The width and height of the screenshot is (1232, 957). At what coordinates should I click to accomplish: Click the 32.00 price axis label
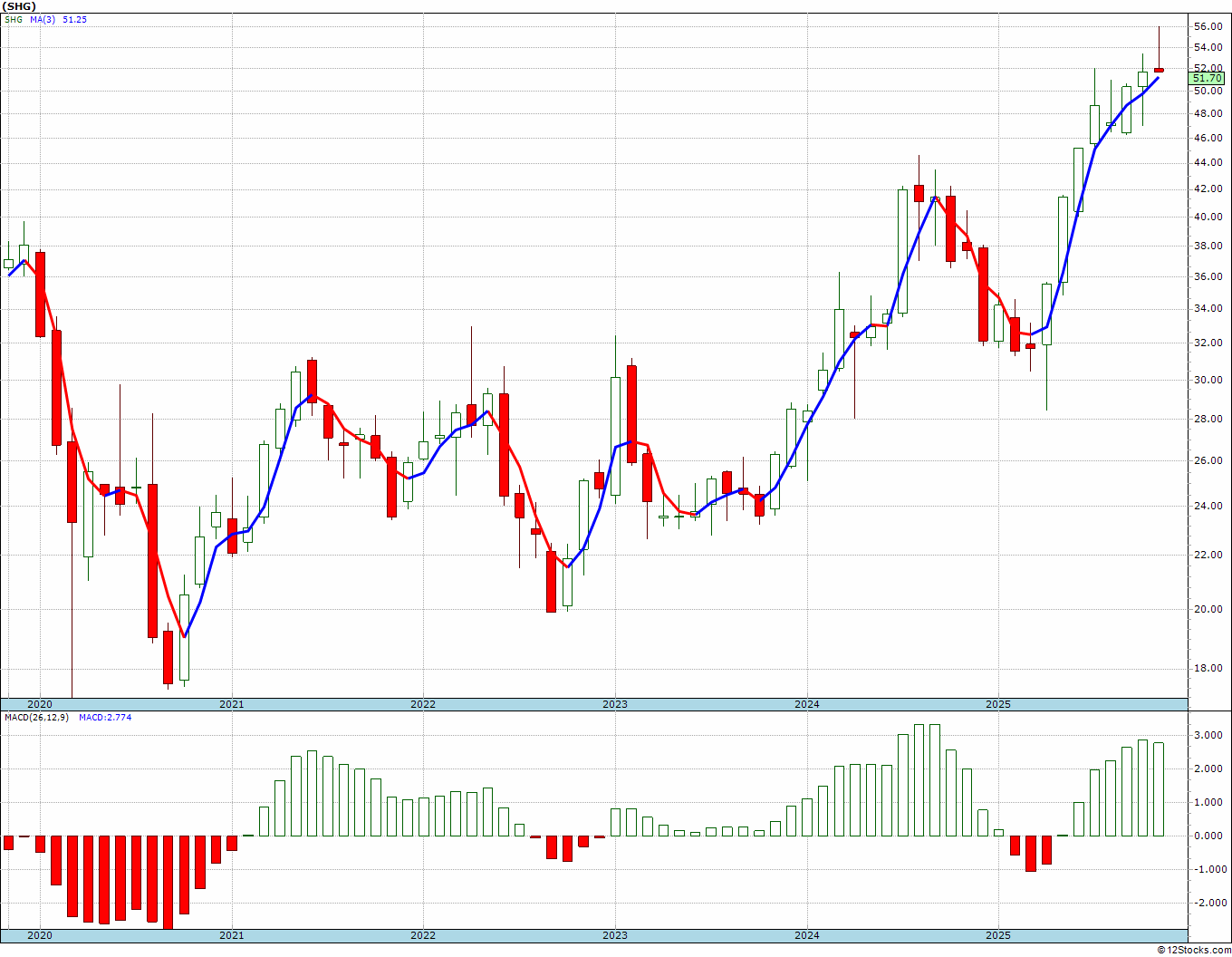tap(1207, 343)
